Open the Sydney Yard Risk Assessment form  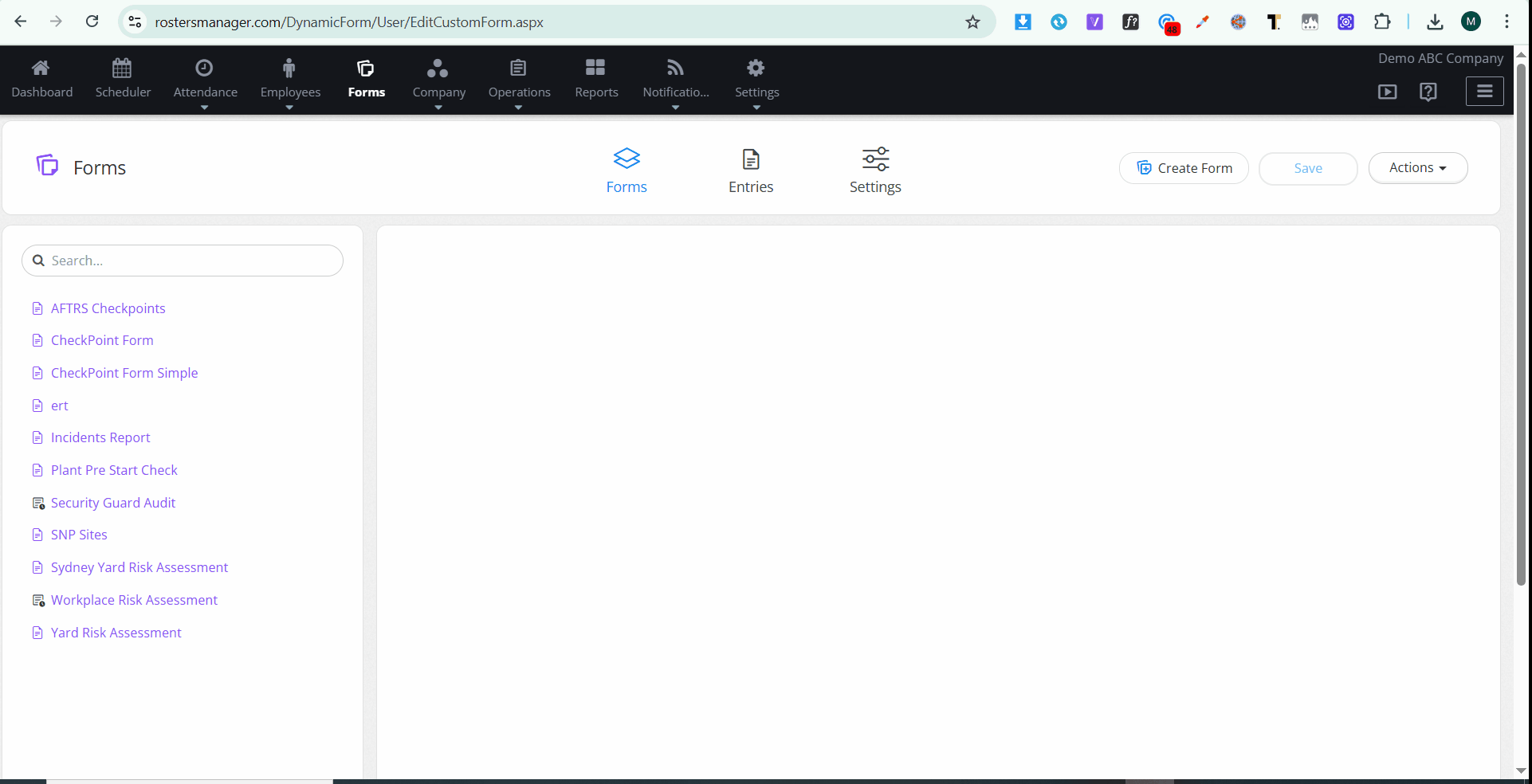pos(139,567)
